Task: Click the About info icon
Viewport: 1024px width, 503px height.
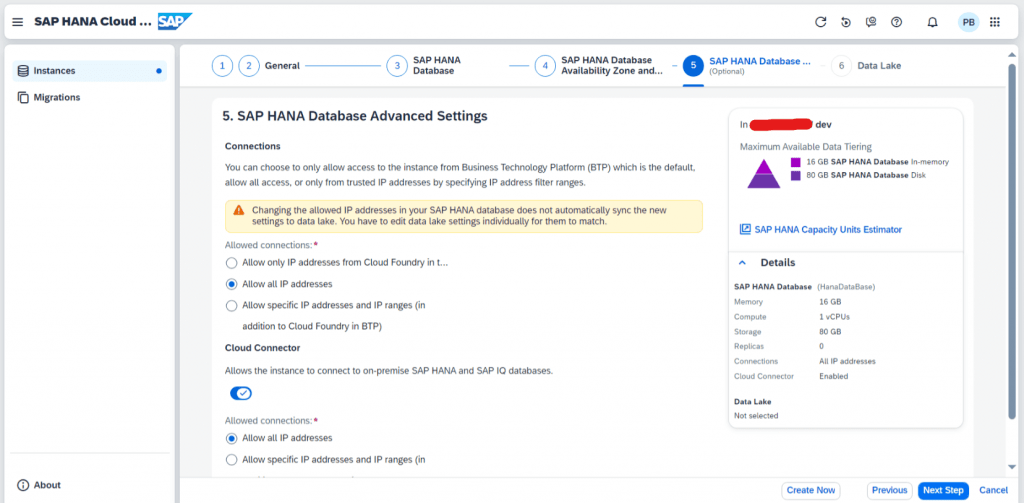Action: pyautogui.click(x=23, y=485)
